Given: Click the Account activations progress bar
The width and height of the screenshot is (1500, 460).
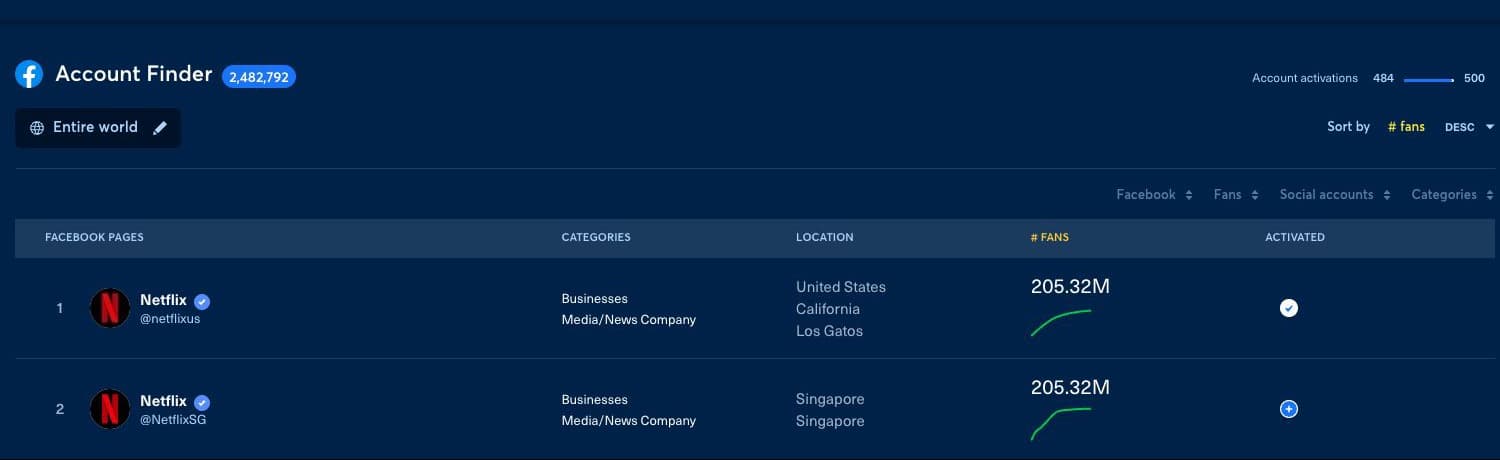Looking at the screenshot, I should [x=1429, y=78].
